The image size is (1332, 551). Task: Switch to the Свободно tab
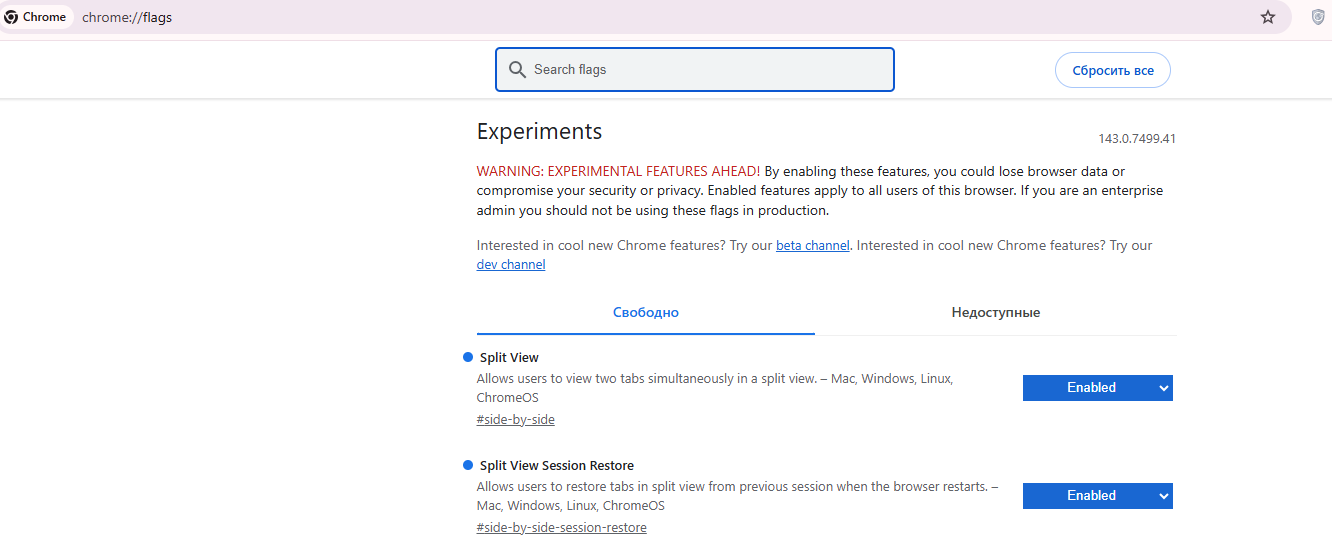click(645, 313)
